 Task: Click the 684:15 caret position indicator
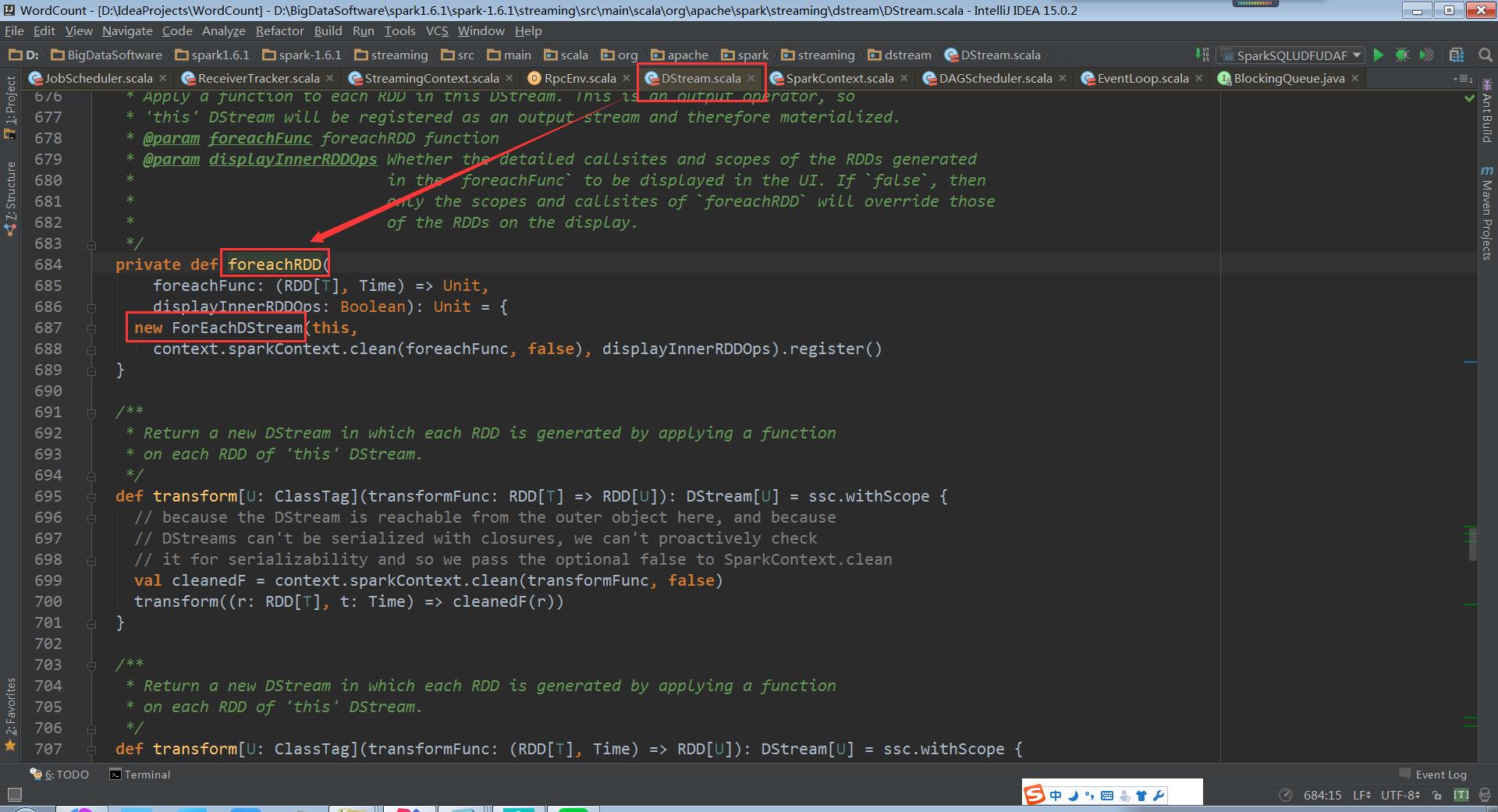pyautogui.click(x=1322, y=795)
